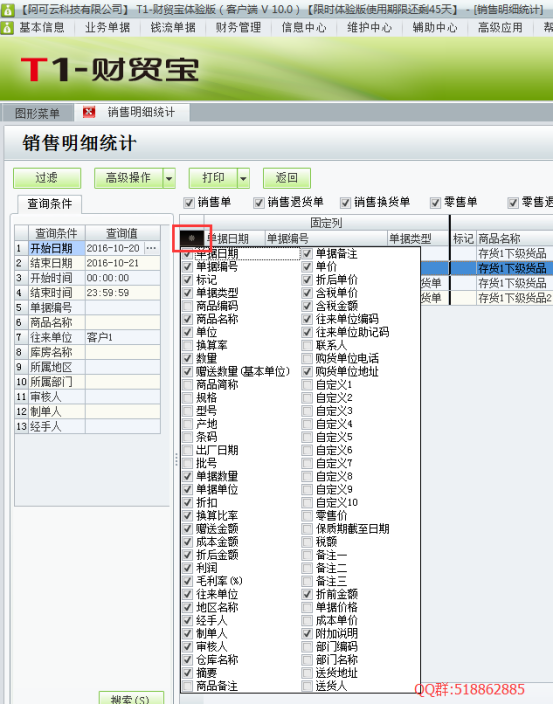Open the 财务管理 menu

pos(238,28)
